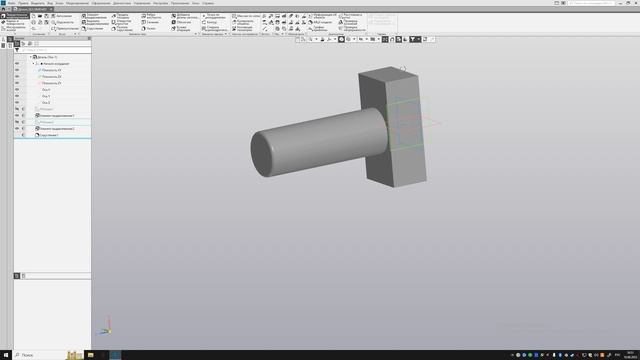The width and height of the screenshot is (640, 360).
Task: Open the Правка menu
Action: coord(23,3)
